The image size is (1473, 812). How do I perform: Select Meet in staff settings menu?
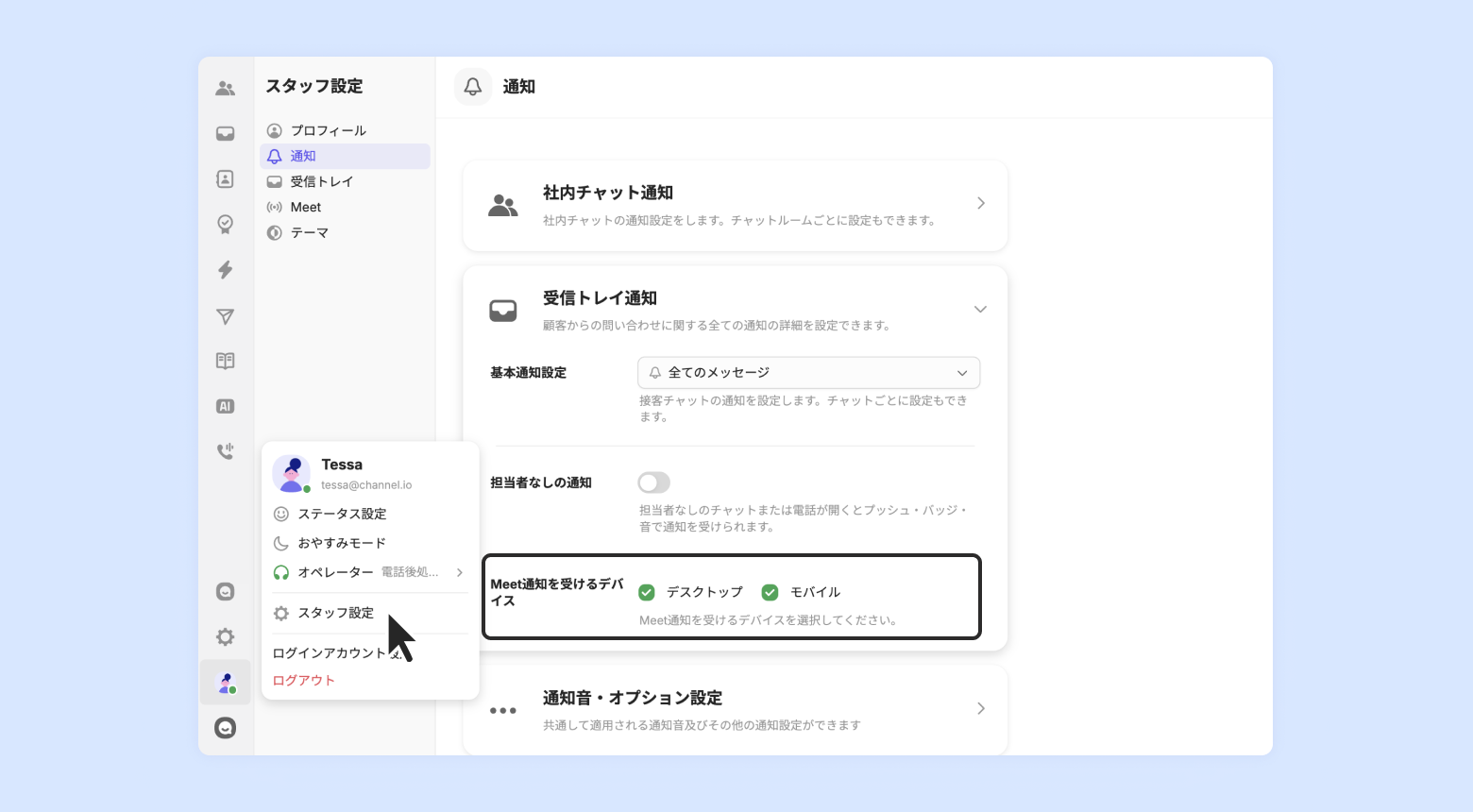(345, 207)
